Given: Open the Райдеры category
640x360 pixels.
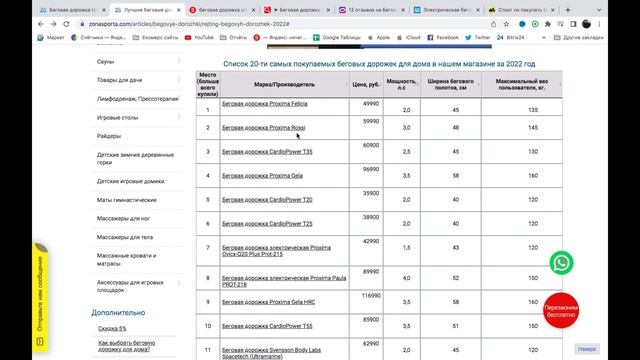Looking at the screenshot, I should point(109,136).
